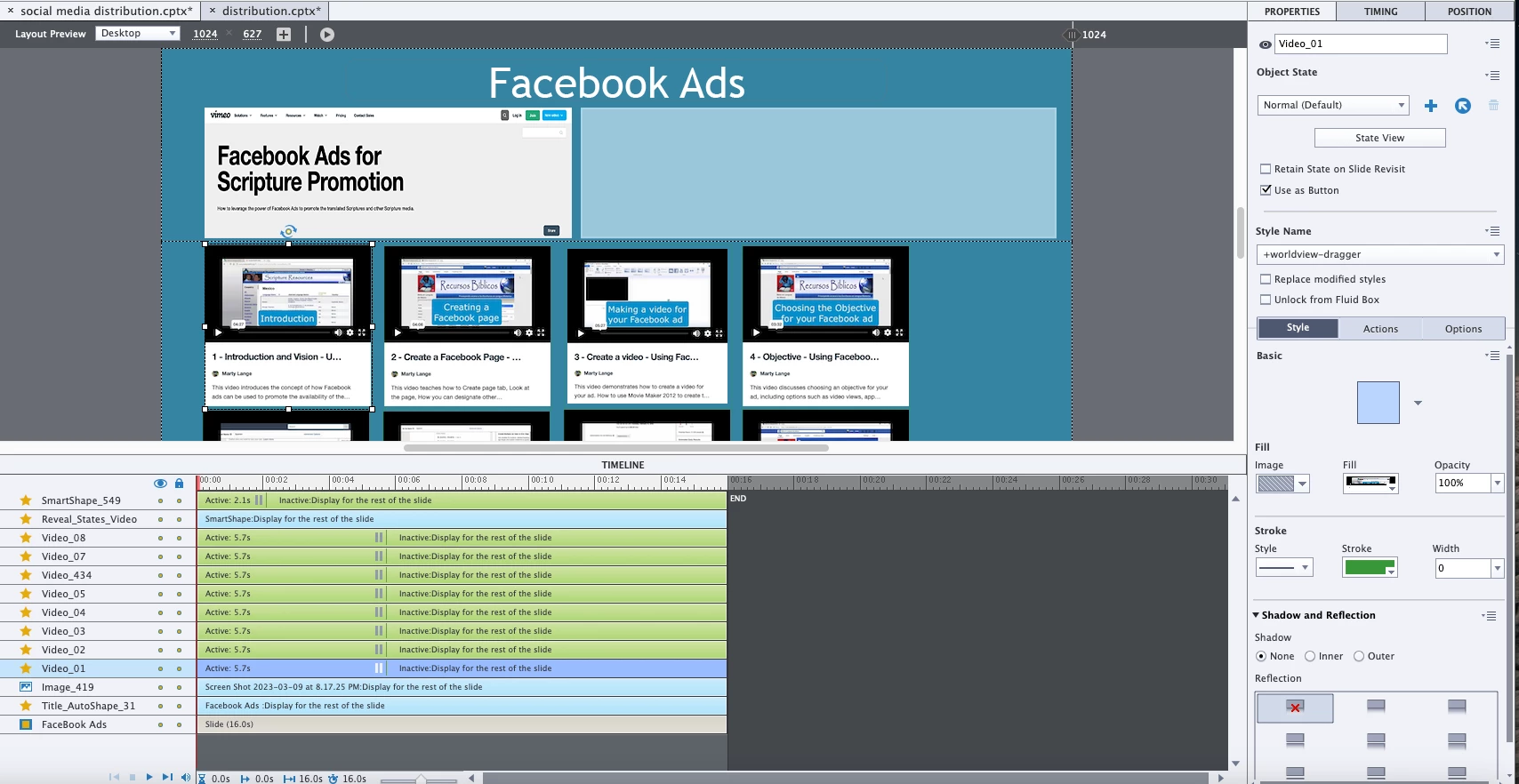This screenshot has height=784, width=1519.
Task: Click the green Stroke color swatch
Action: 1370,567
